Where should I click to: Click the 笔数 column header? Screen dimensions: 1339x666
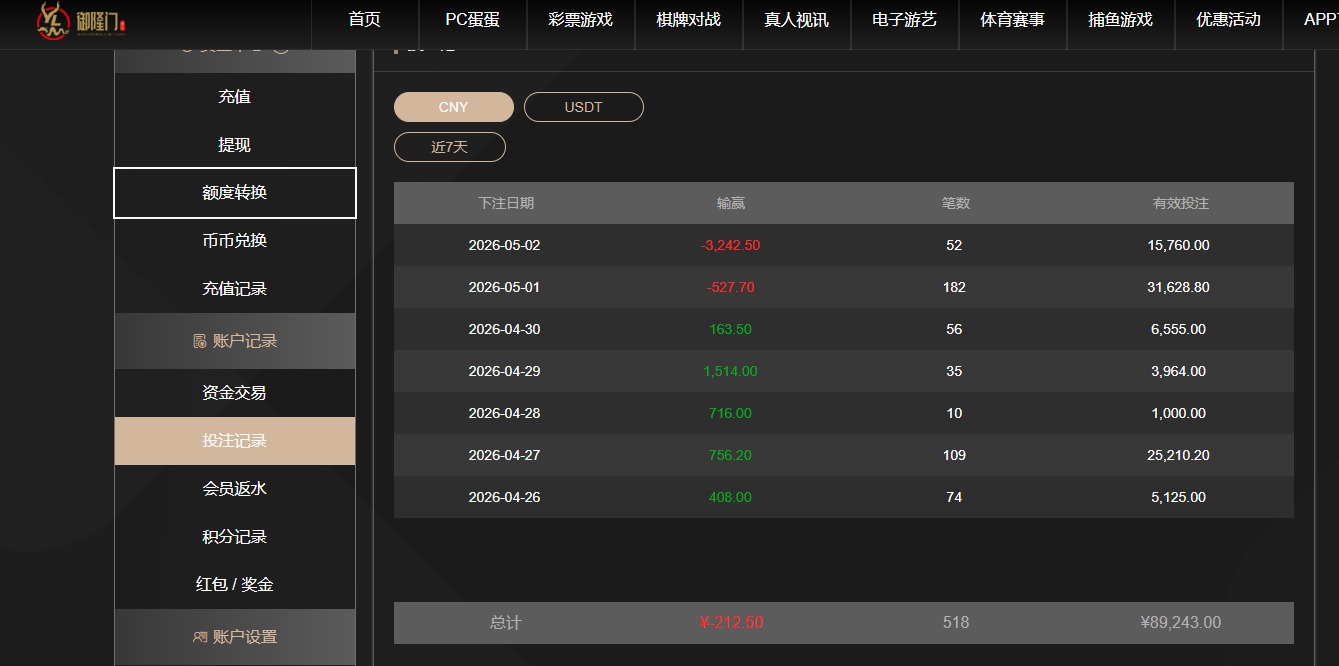956,203
